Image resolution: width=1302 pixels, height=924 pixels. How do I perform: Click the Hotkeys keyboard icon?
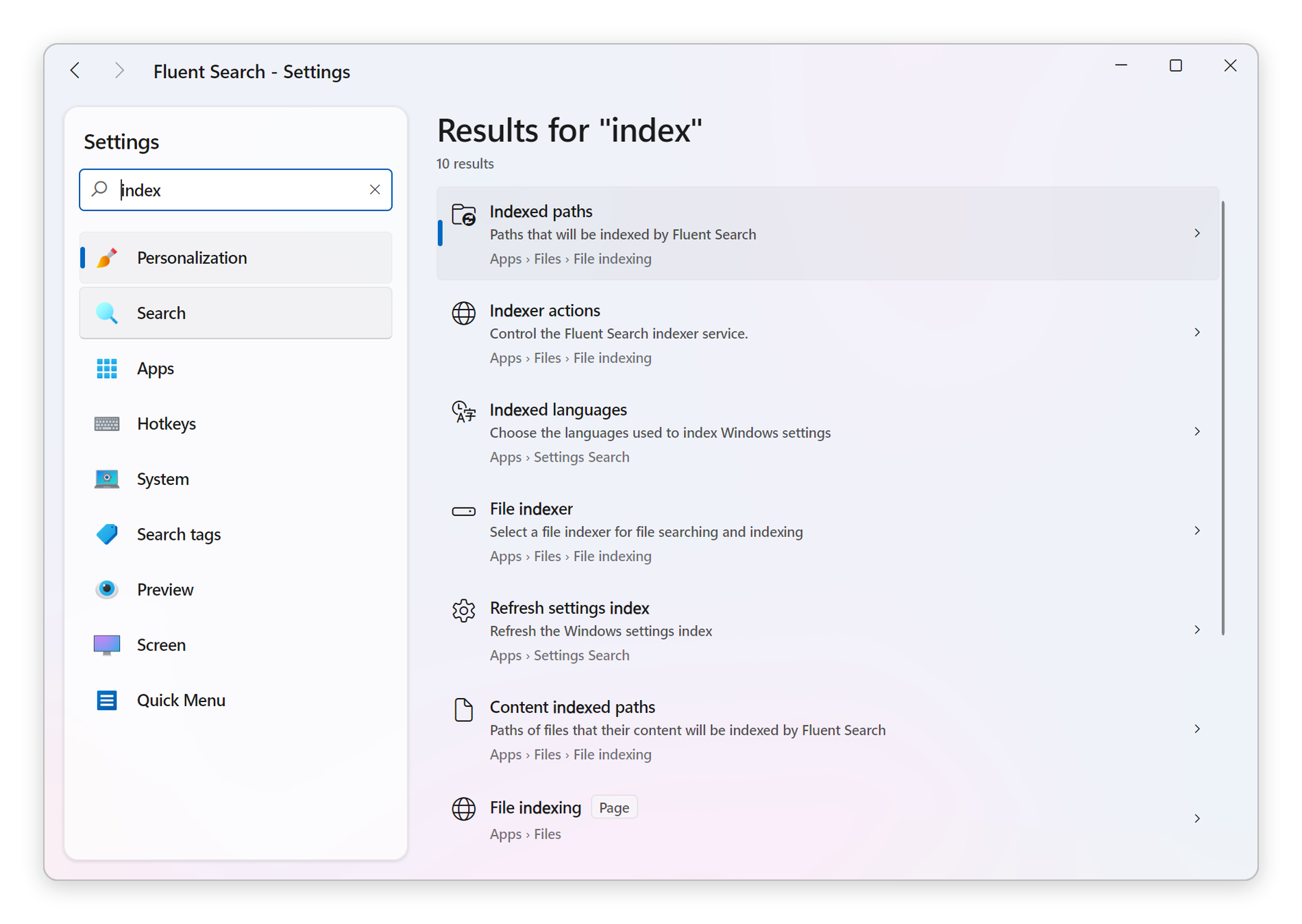tap(107, 424)
